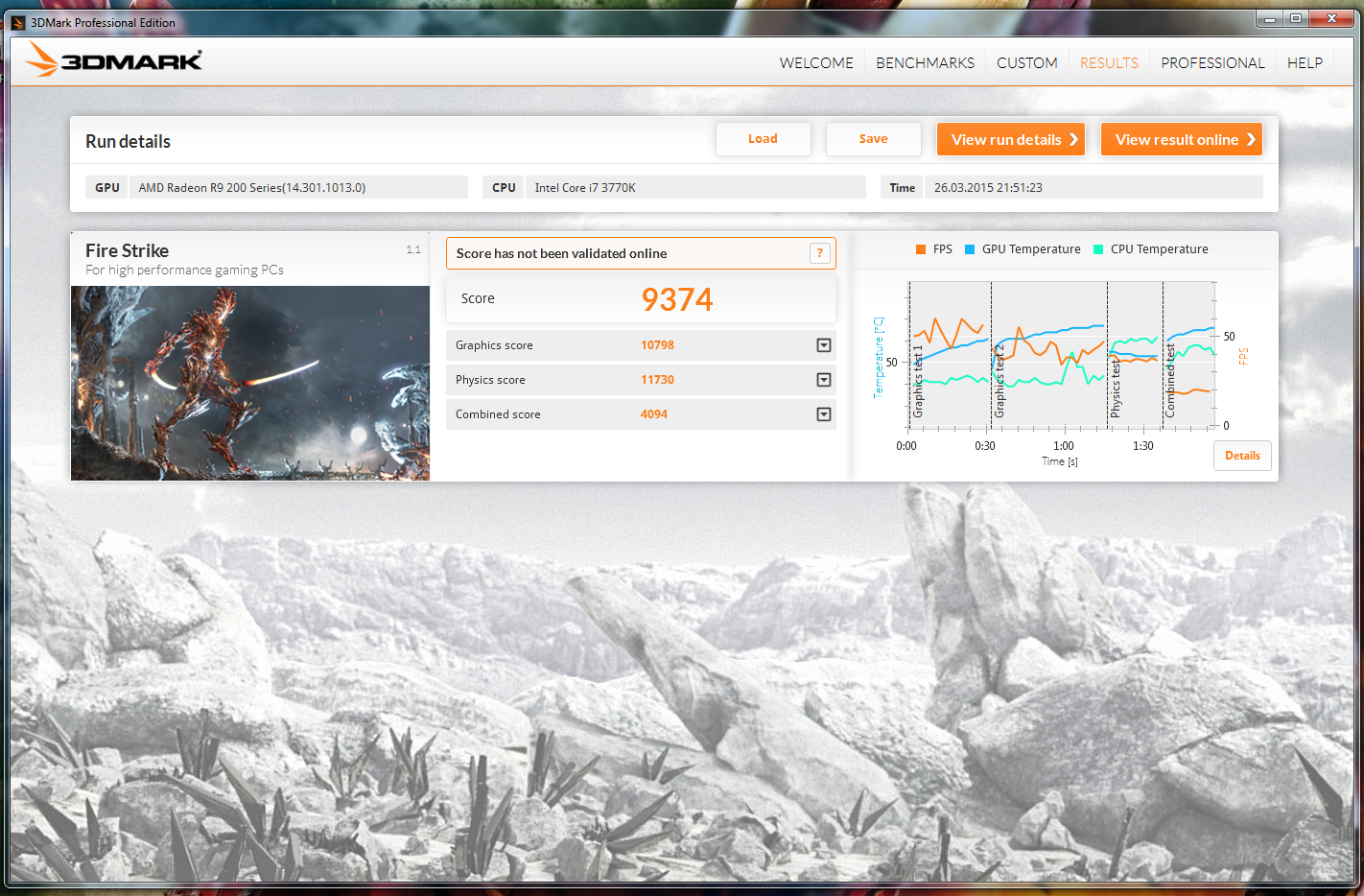Click the Load button

[x=764, y=139]
